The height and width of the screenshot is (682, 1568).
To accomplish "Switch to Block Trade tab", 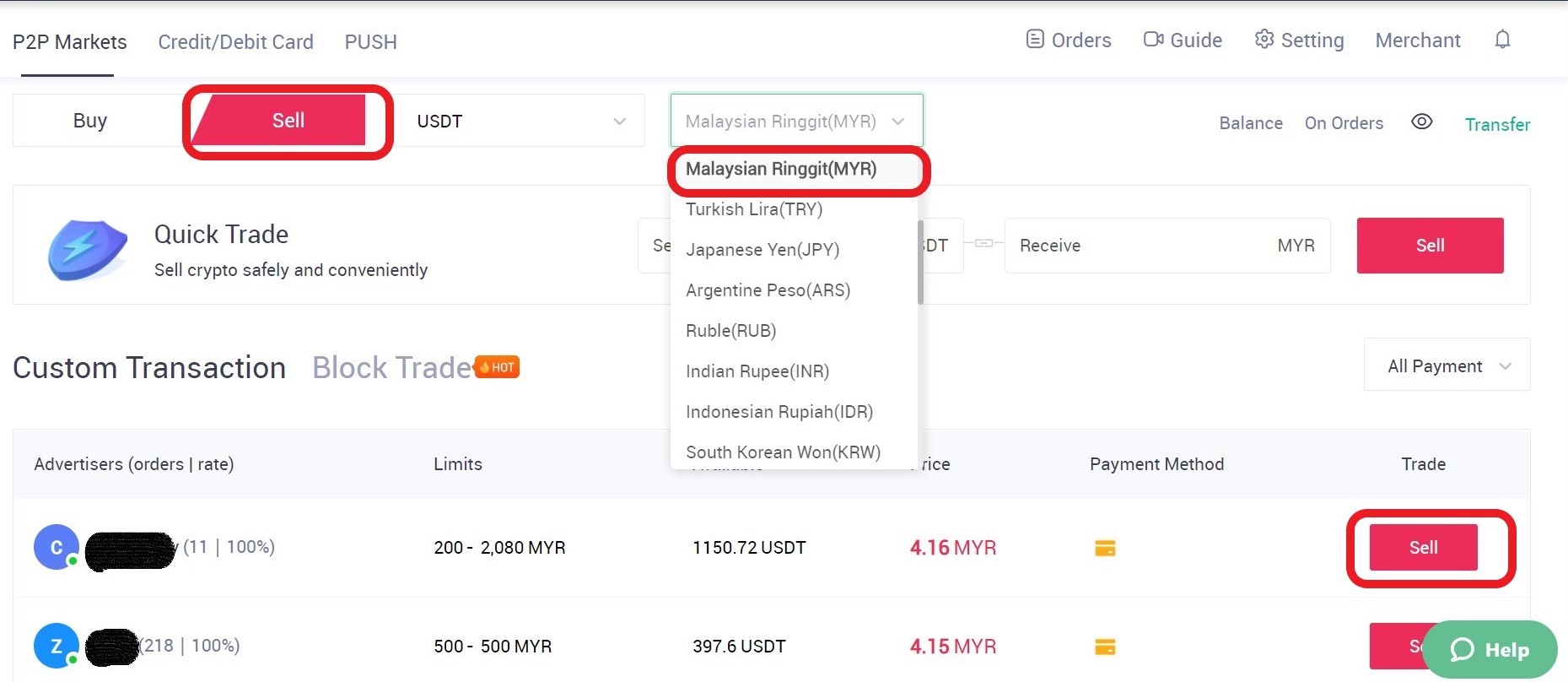I will point(392,368).
